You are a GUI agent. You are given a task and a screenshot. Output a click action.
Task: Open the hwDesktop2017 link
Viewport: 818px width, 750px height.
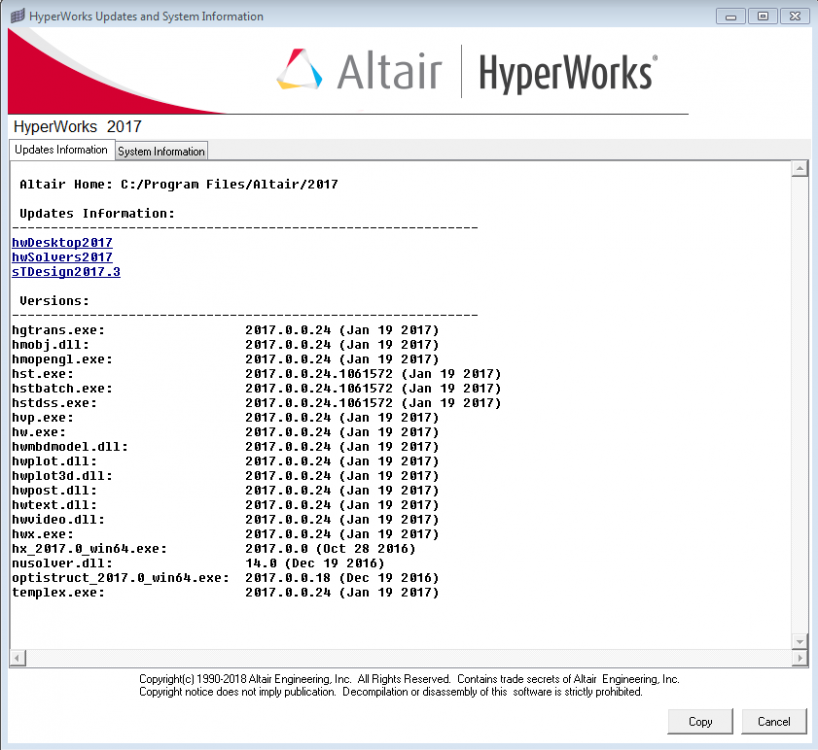62,243
